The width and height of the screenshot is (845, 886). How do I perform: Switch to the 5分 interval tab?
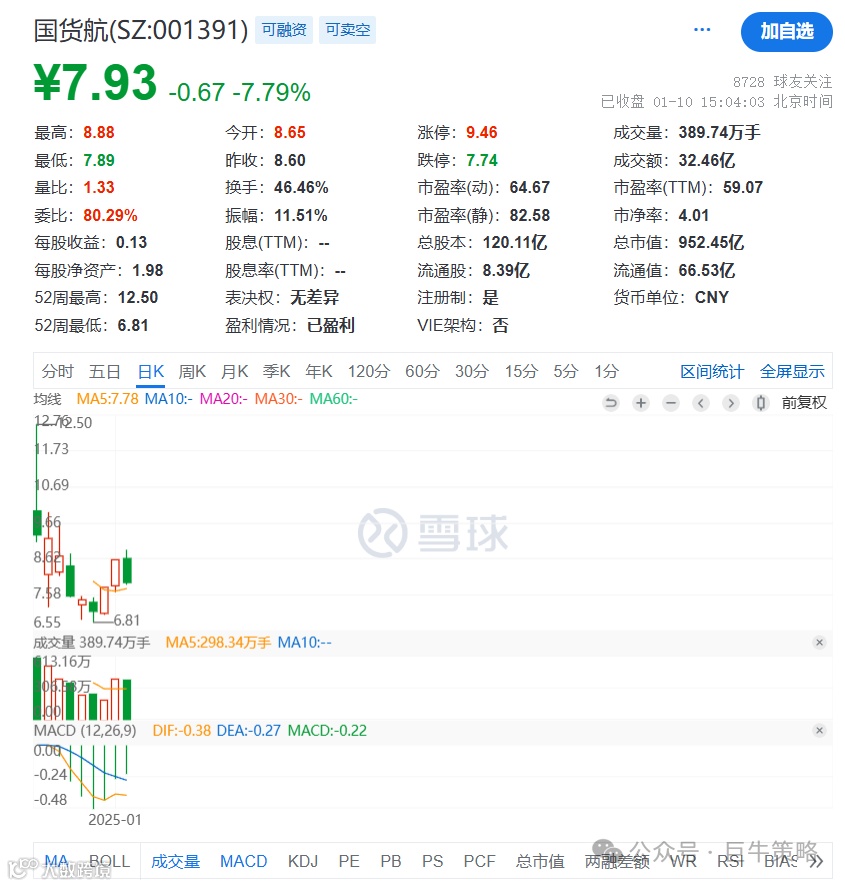point(565,371)
